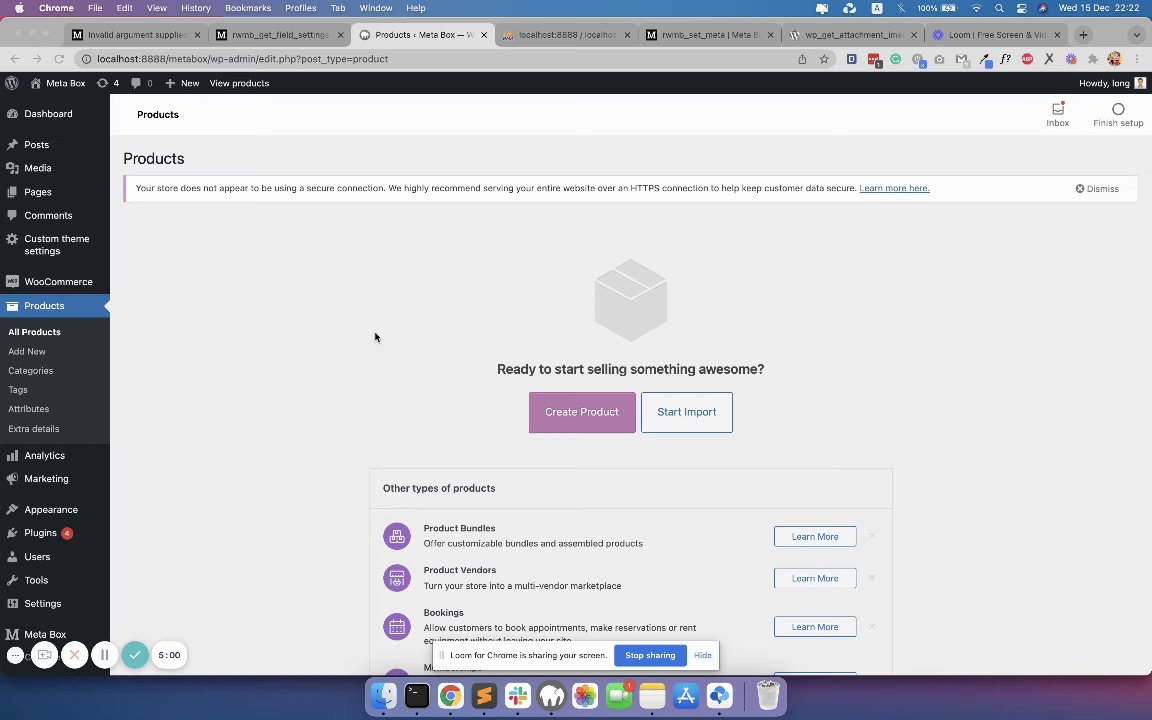This screenshot has width=1152, height=720.
Task: Cancel the Loom recording with the X button
Action: click(x=74, y=655)
